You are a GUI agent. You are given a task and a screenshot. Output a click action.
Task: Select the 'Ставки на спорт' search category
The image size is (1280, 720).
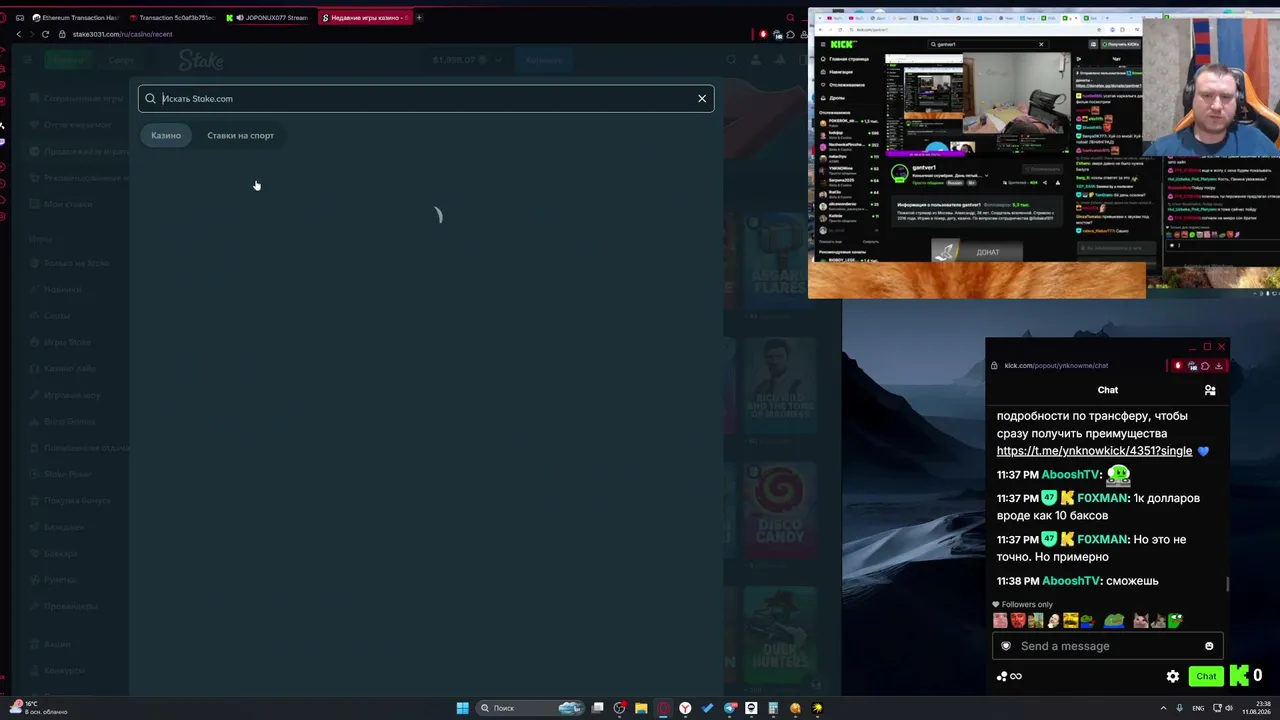pos(240,135)
